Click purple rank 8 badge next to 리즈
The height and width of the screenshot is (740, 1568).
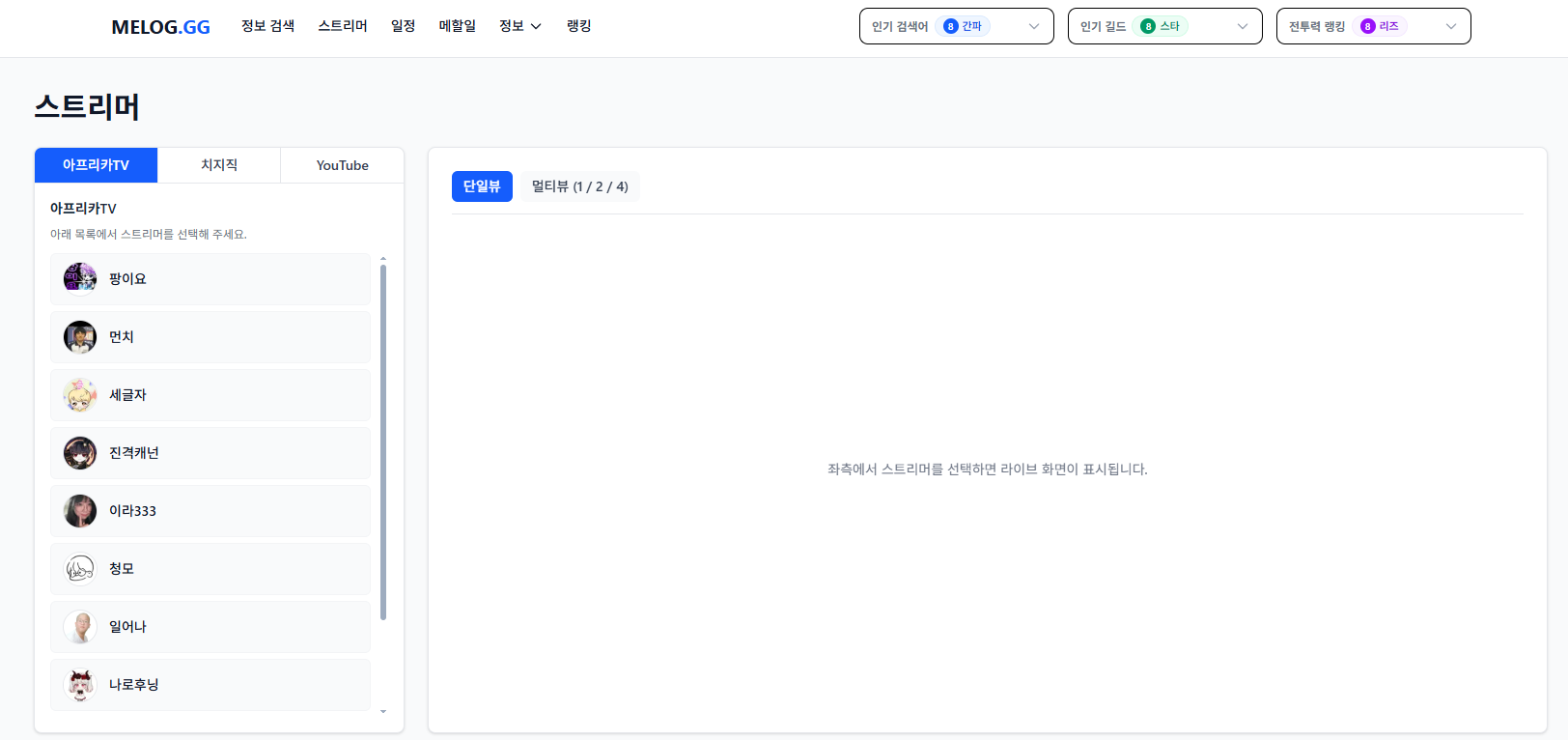pyautogui.click(x=1367, y=26)
